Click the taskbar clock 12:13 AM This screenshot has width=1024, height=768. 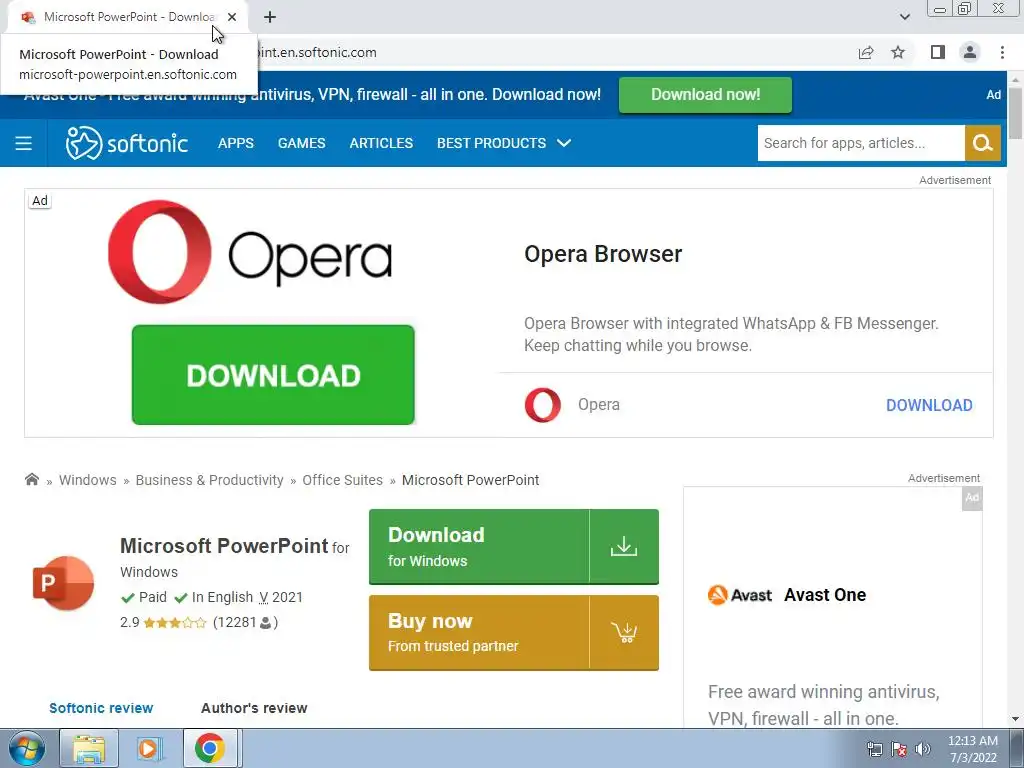pyautogui.click(x=972, y=741)
